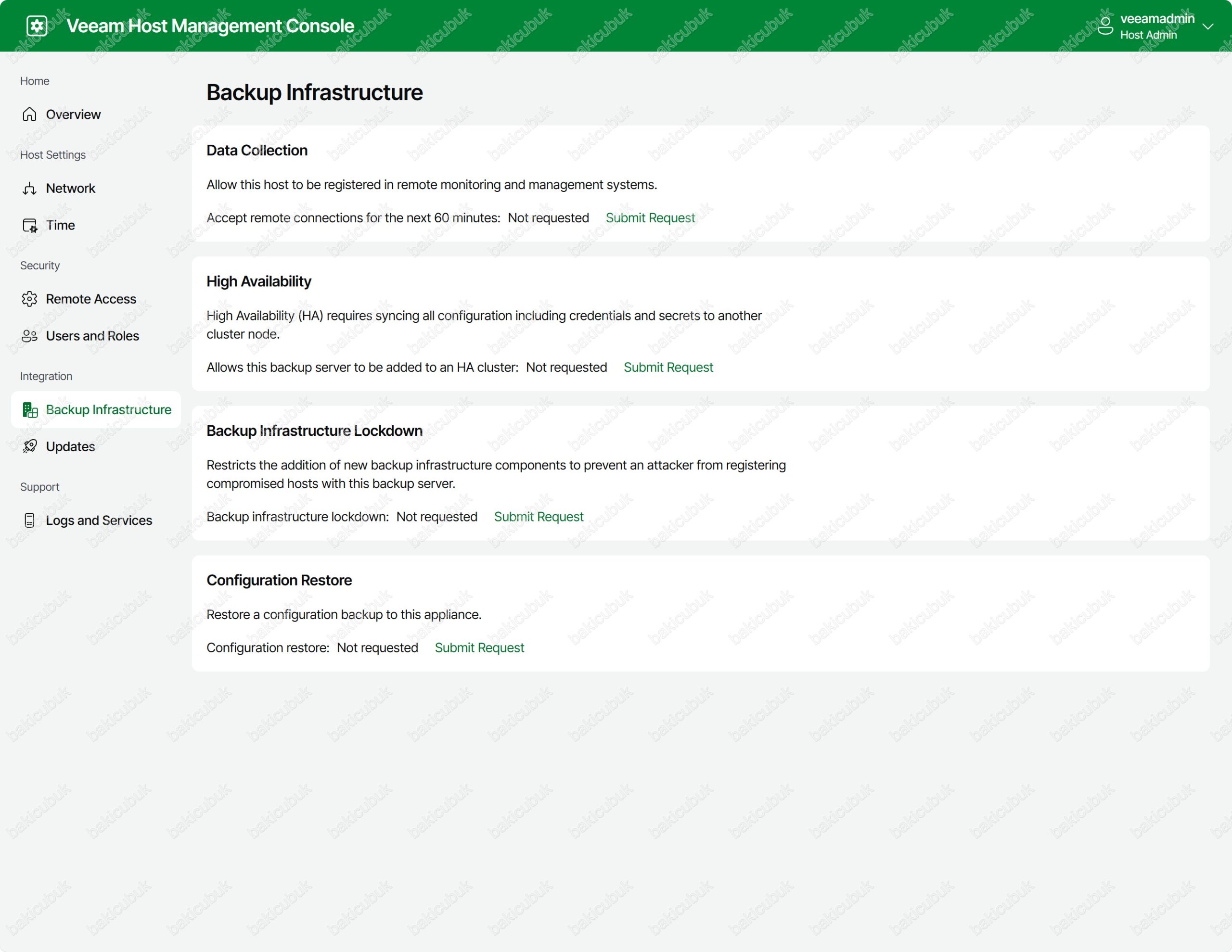Screen dimensions: 1232x952
Task: Click the Users and Roles icon
Action: 29,336
